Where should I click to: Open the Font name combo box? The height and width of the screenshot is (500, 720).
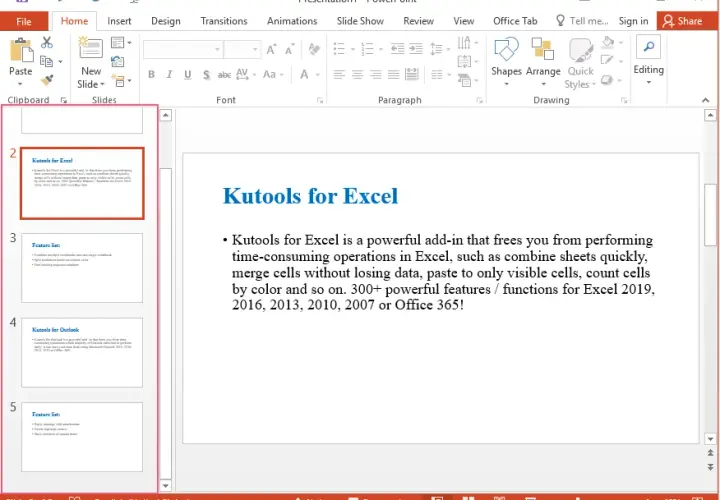point(183,49)
